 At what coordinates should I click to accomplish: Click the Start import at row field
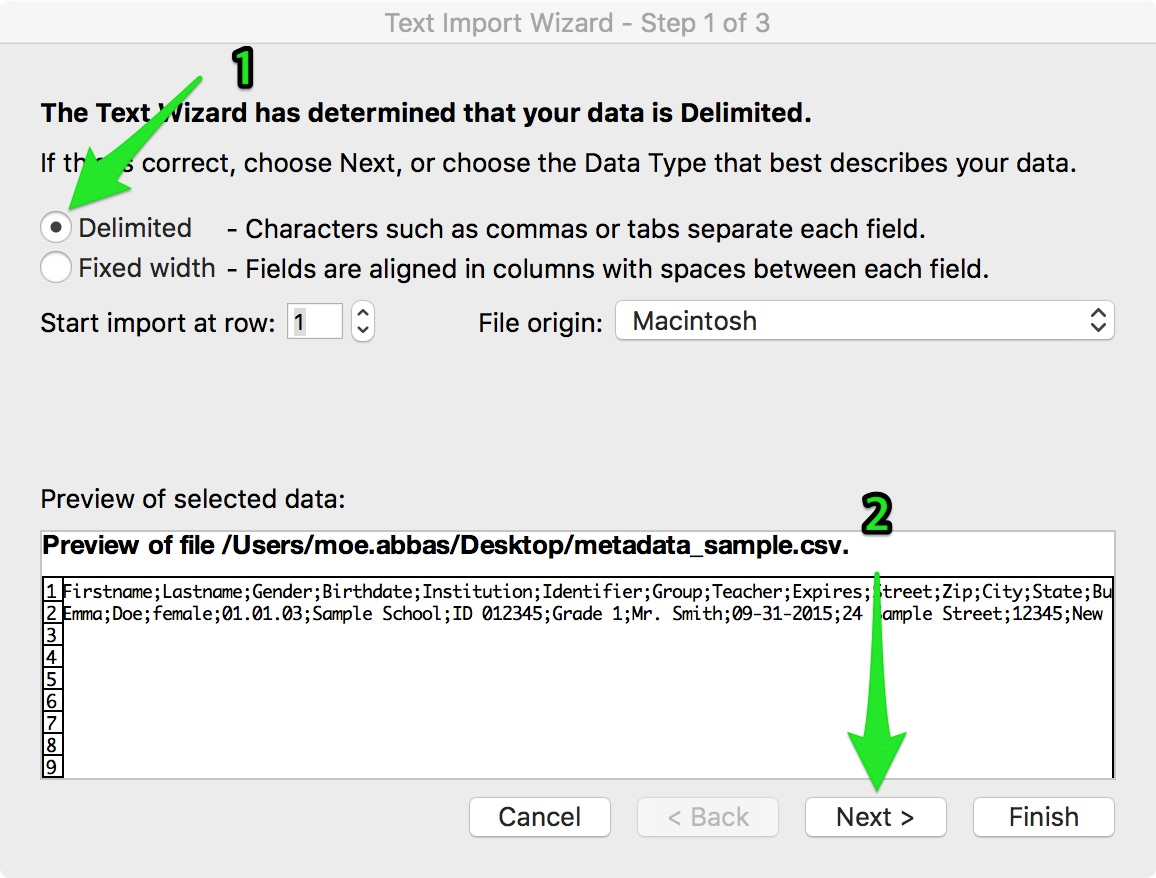(x=315, y=321)
